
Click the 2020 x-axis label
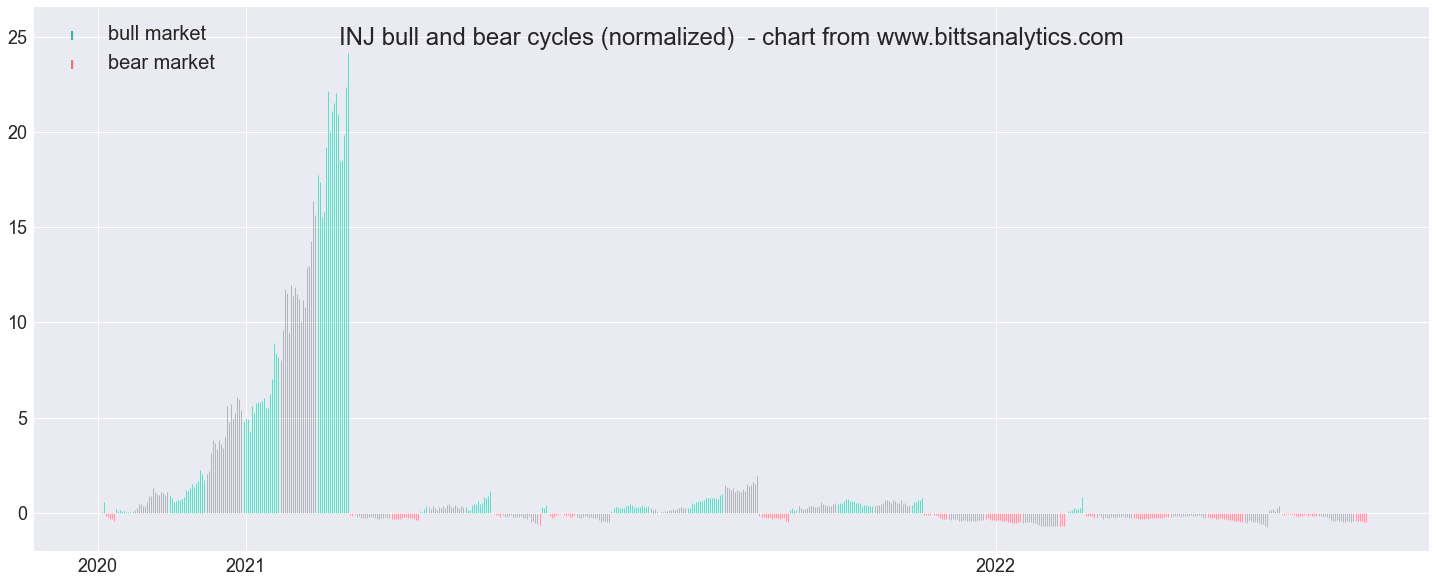[x=98, y=565]
